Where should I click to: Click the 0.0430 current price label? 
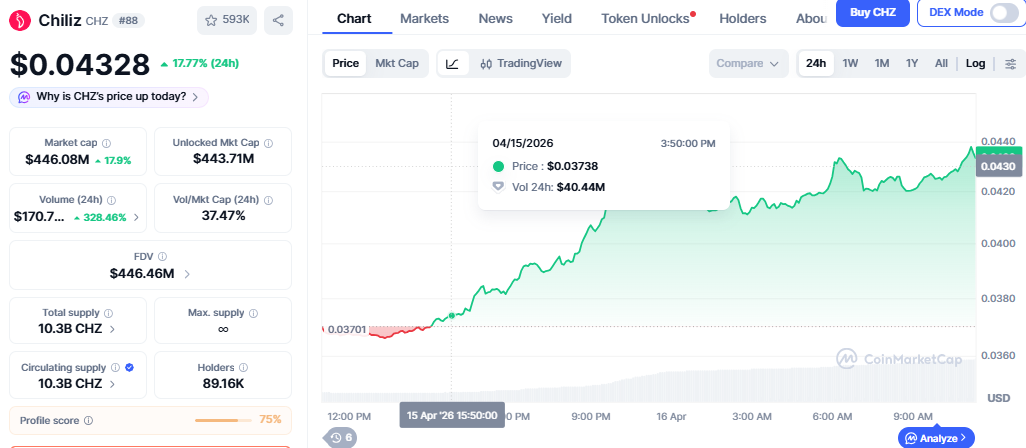tap(999, 167)
